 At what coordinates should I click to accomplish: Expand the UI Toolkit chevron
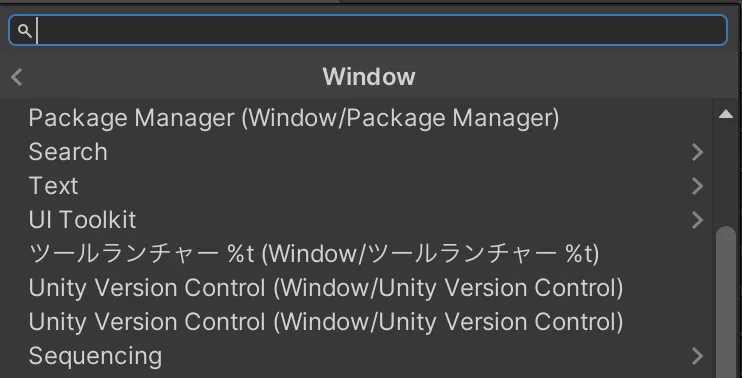(698, 220)
